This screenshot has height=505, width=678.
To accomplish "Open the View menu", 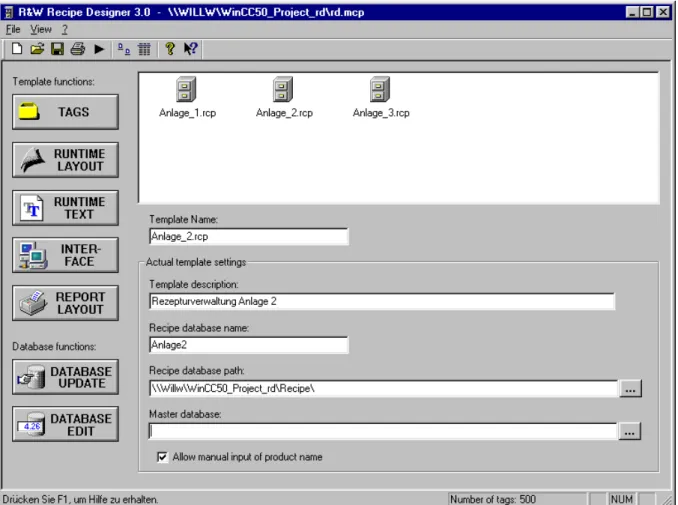I will [x=41, y=29].
